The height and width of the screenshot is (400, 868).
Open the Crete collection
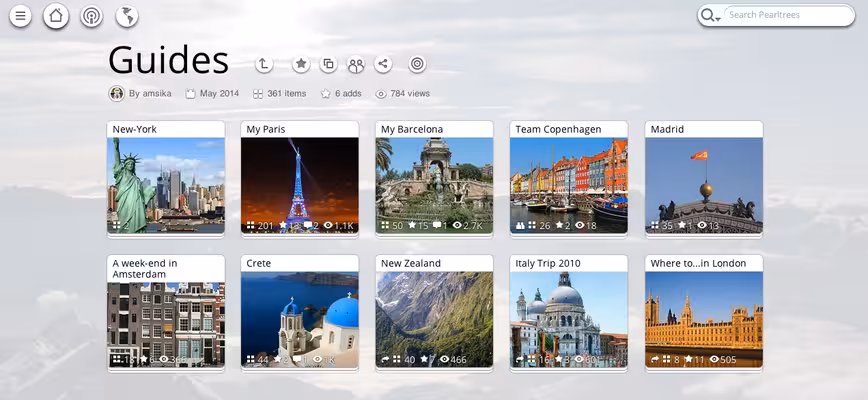pos(300,313)
